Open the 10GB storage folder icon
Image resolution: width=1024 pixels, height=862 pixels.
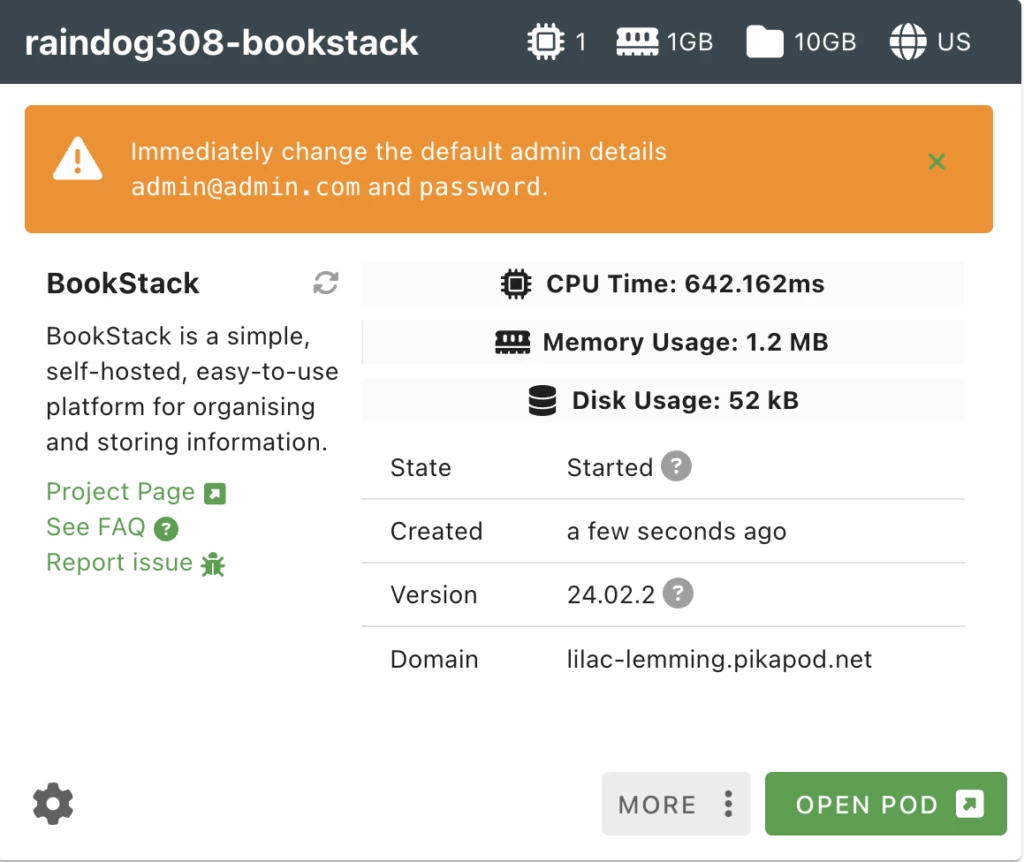pos(766,41)
